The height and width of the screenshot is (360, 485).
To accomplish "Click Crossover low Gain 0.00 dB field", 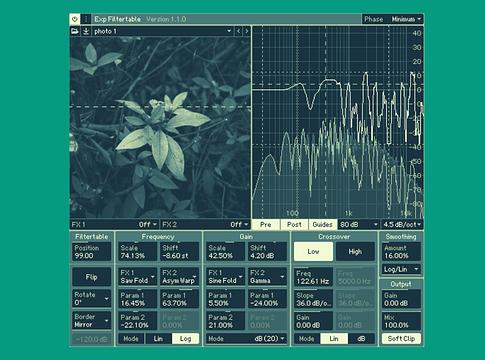I will (x=313, y=321).
